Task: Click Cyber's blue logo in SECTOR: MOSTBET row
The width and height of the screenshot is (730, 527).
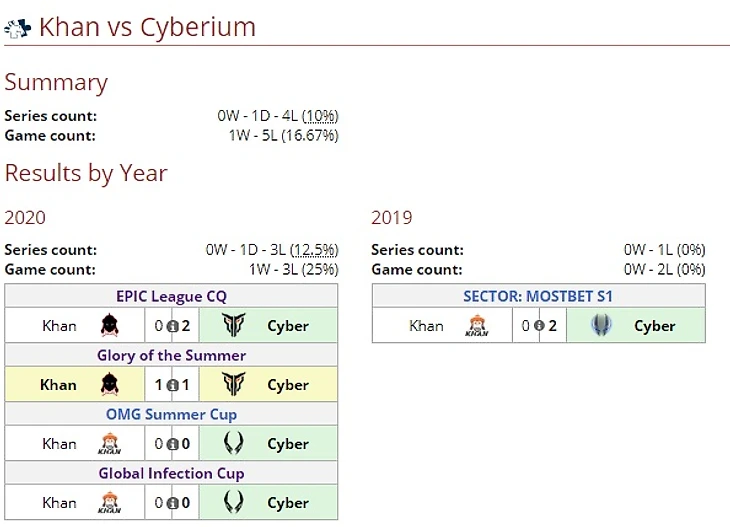Action: tap(601, 324)
